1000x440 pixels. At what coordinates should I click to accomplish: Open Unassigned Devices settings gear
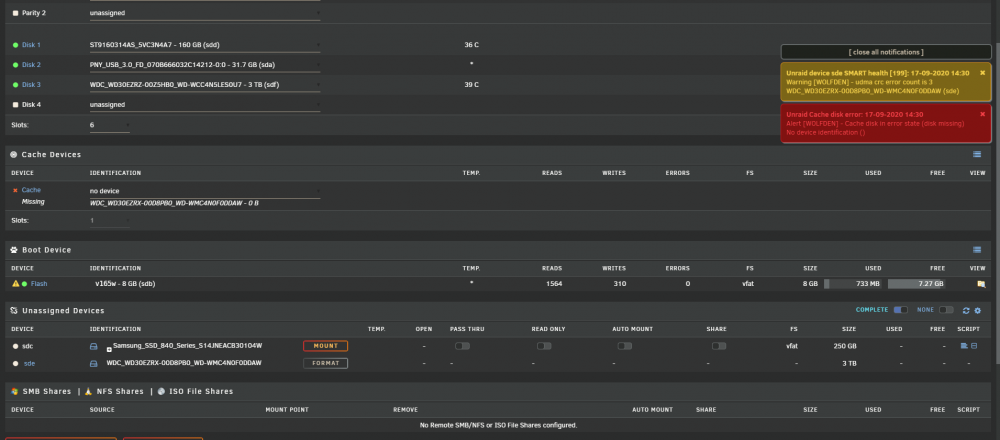point(977,311)
